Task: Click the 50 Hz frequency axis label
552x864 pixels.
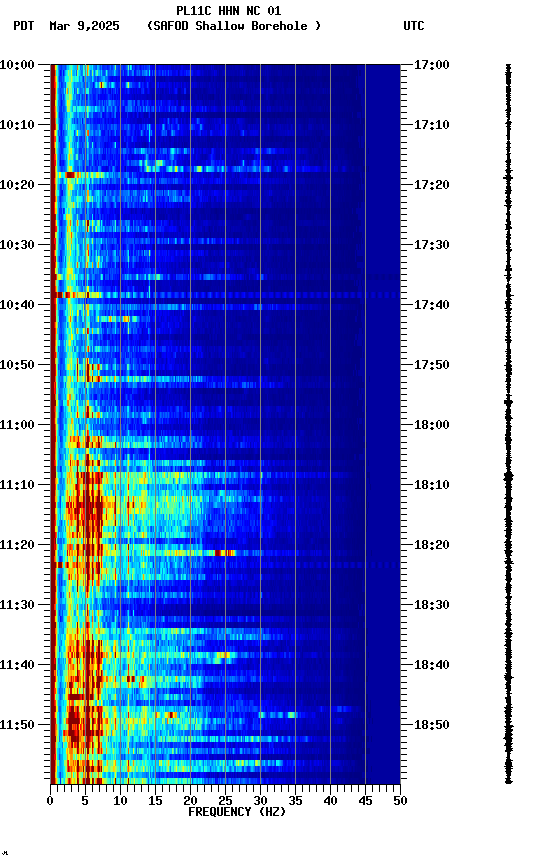Action: [400, 801]
